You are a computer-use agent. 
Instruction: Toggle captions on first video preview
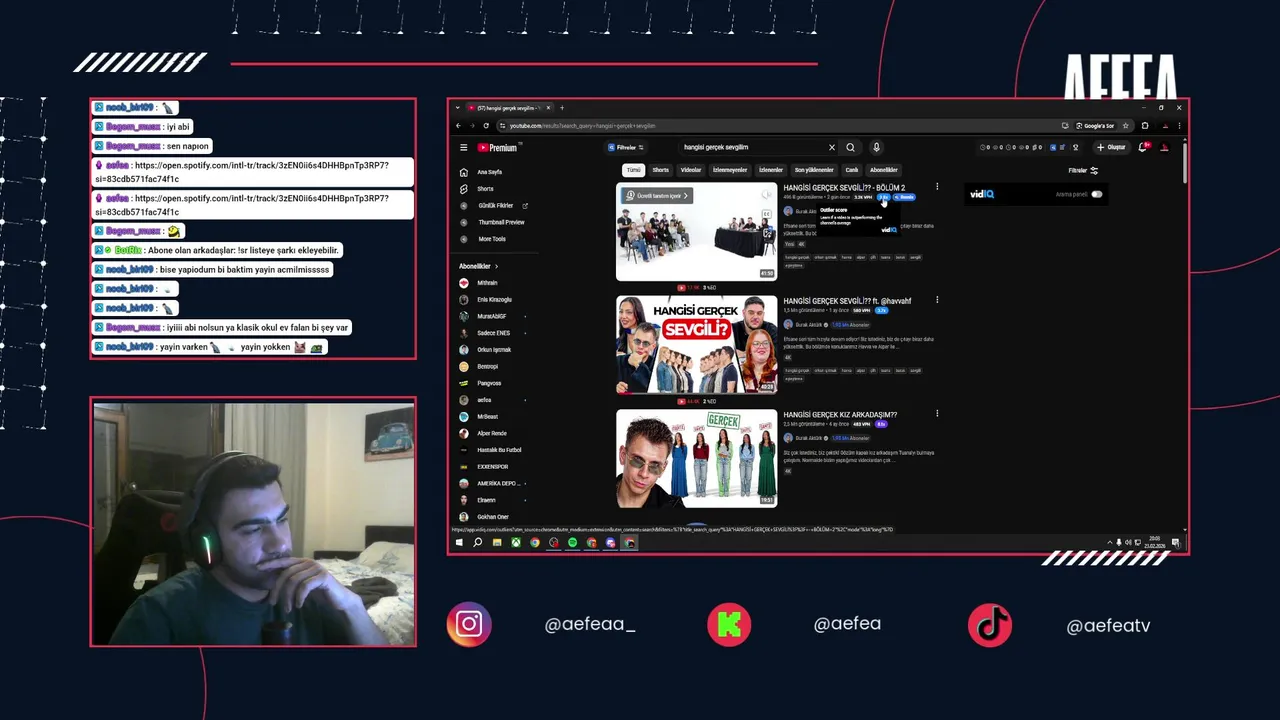point(767,214)
